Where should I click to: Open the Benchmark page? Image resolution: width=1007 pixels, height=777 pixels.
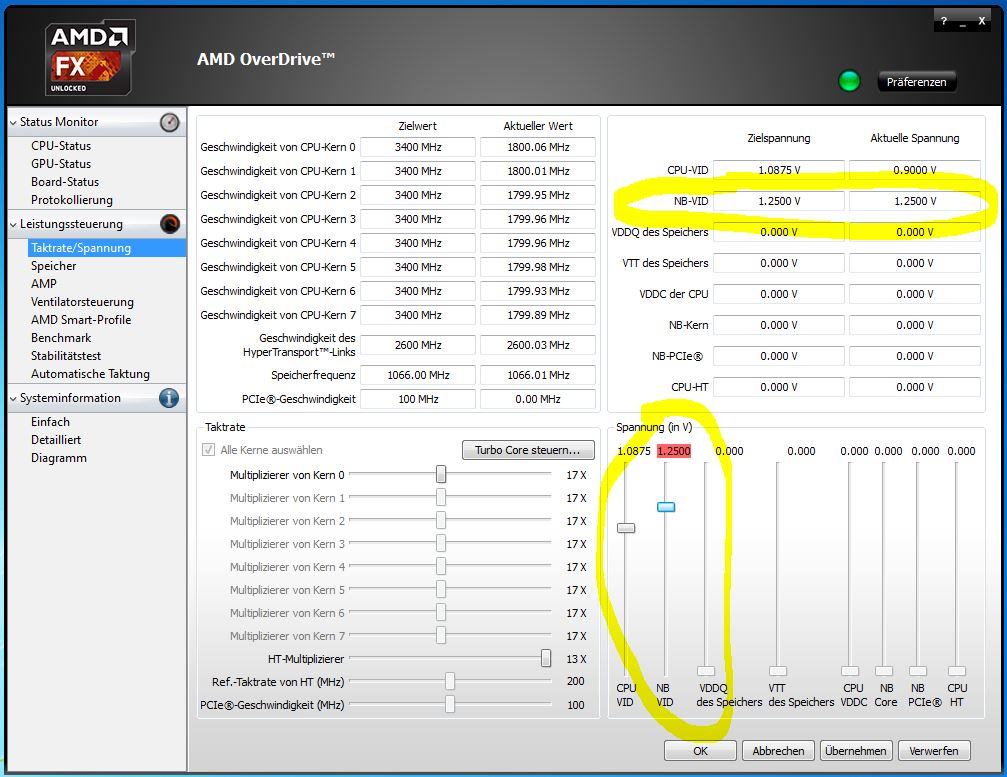61,338
